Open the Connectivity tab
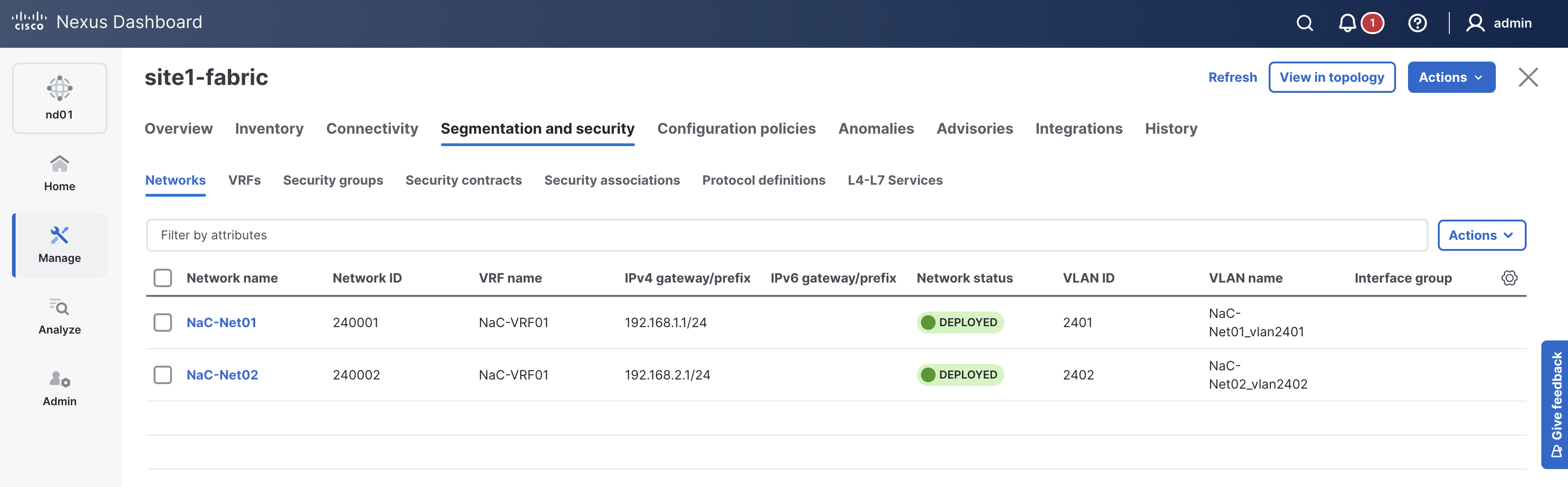The width and height of the screenshot is (1568, 487). (372, 128)
